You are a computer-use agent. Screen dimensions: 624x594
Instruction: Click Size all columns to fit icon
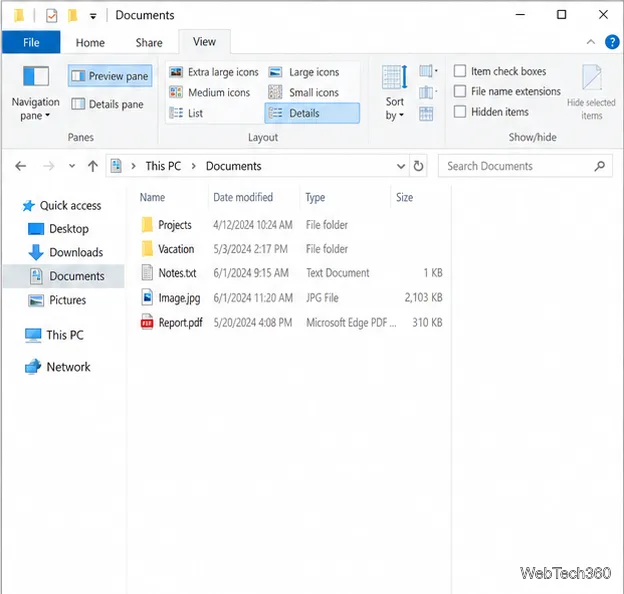point(426,114)
